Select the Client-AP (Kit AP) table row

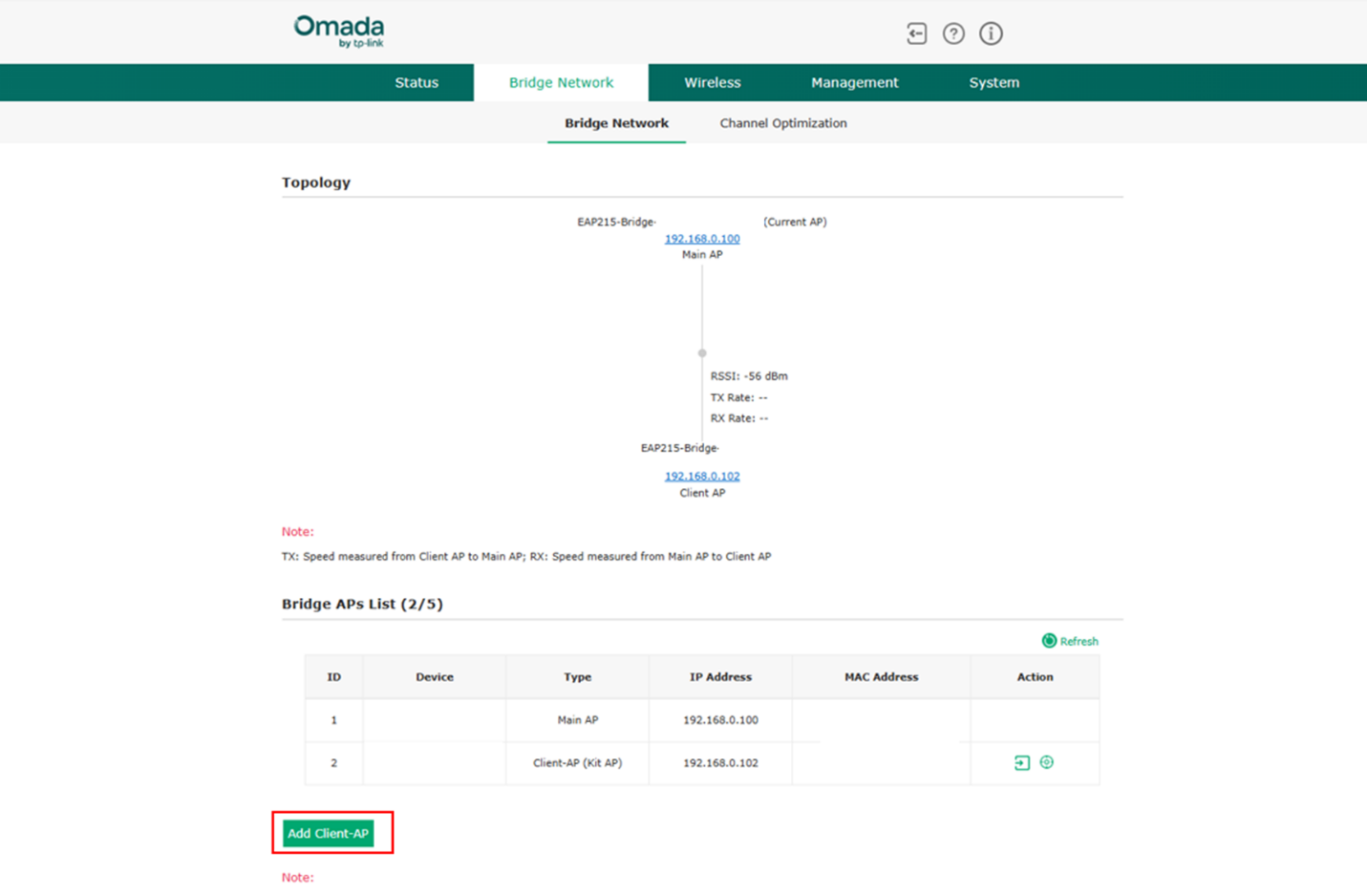point(577,763)
